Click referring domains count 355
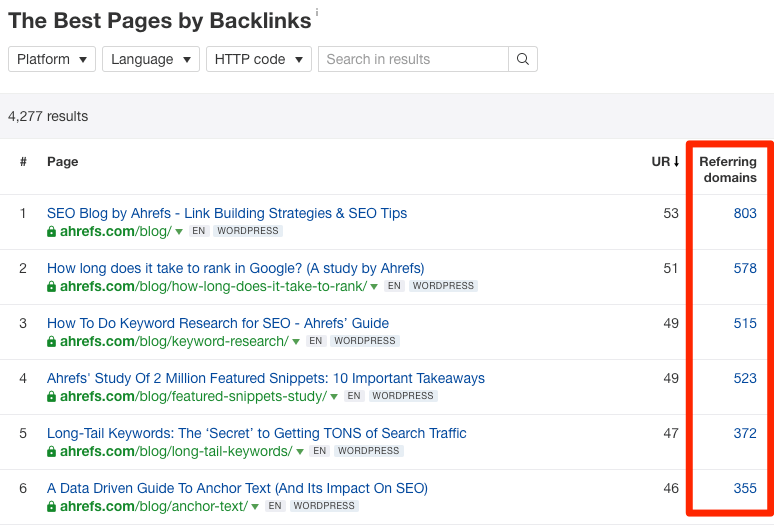The image size is (774, 526). pyautogui.click(x=745, y=488)
